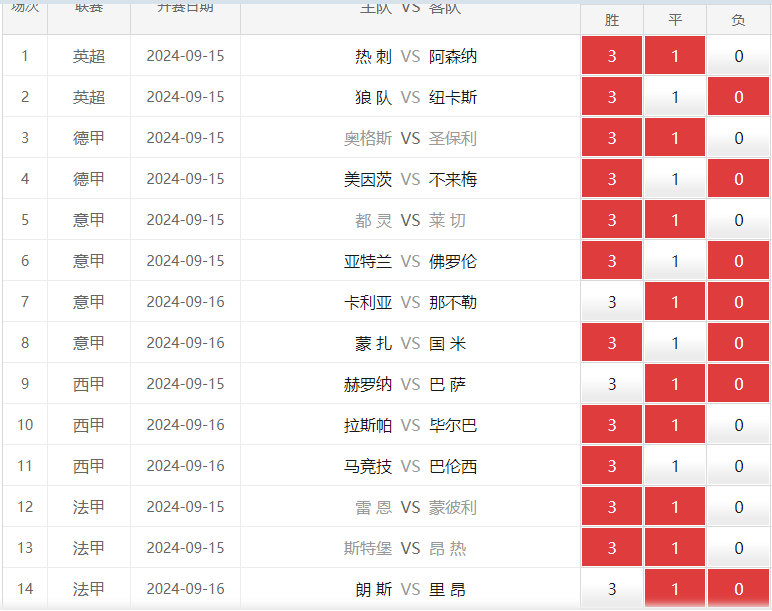Deselect loss (0) for 亚特兰 VS 佛罗伦

tap(738, 260)
